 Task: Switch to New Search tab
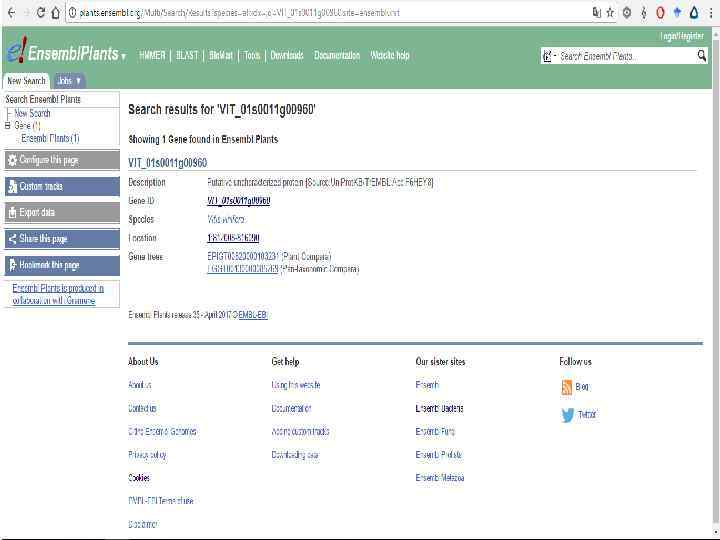click(26, 81)
